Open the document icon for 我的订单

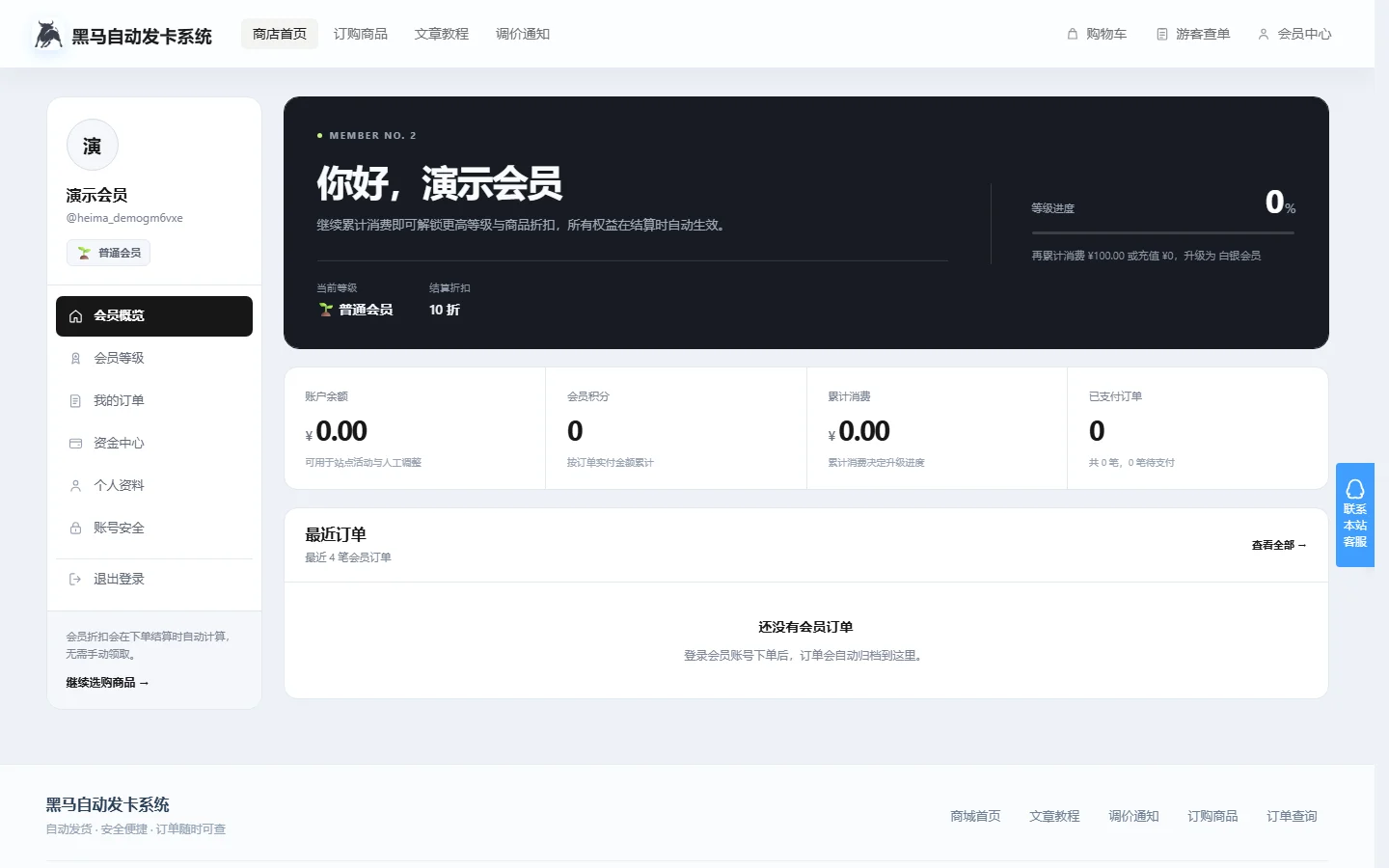(x=75, y=401)
